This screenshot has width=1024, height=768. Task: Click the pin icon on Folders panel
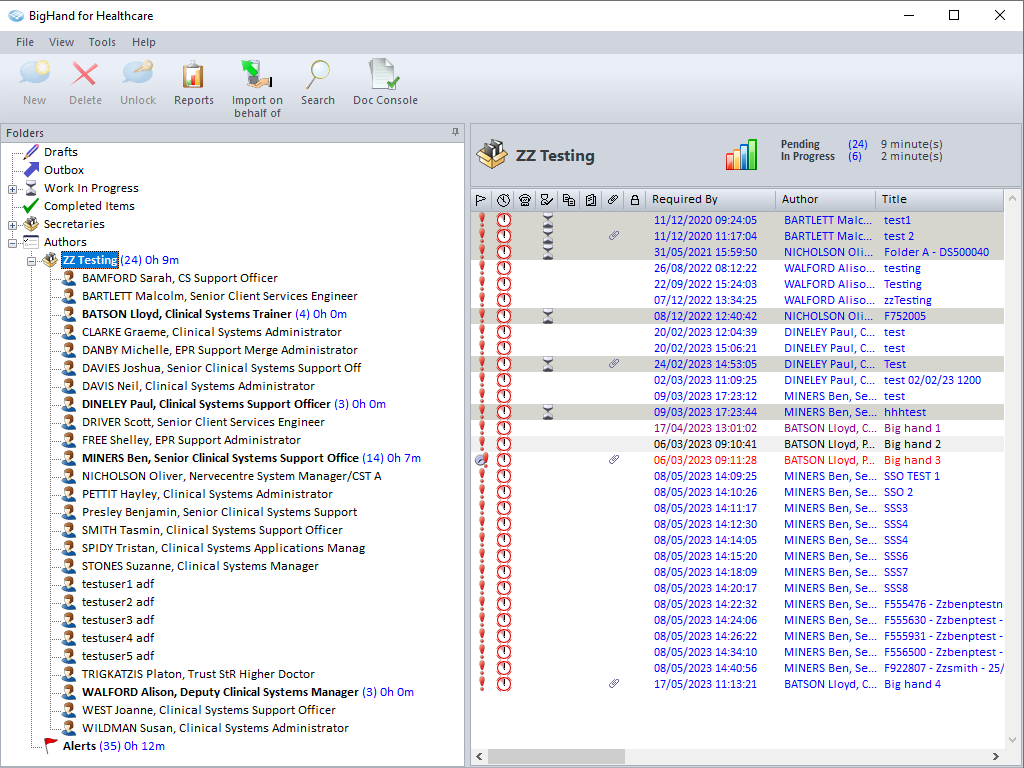coord(455,133)
